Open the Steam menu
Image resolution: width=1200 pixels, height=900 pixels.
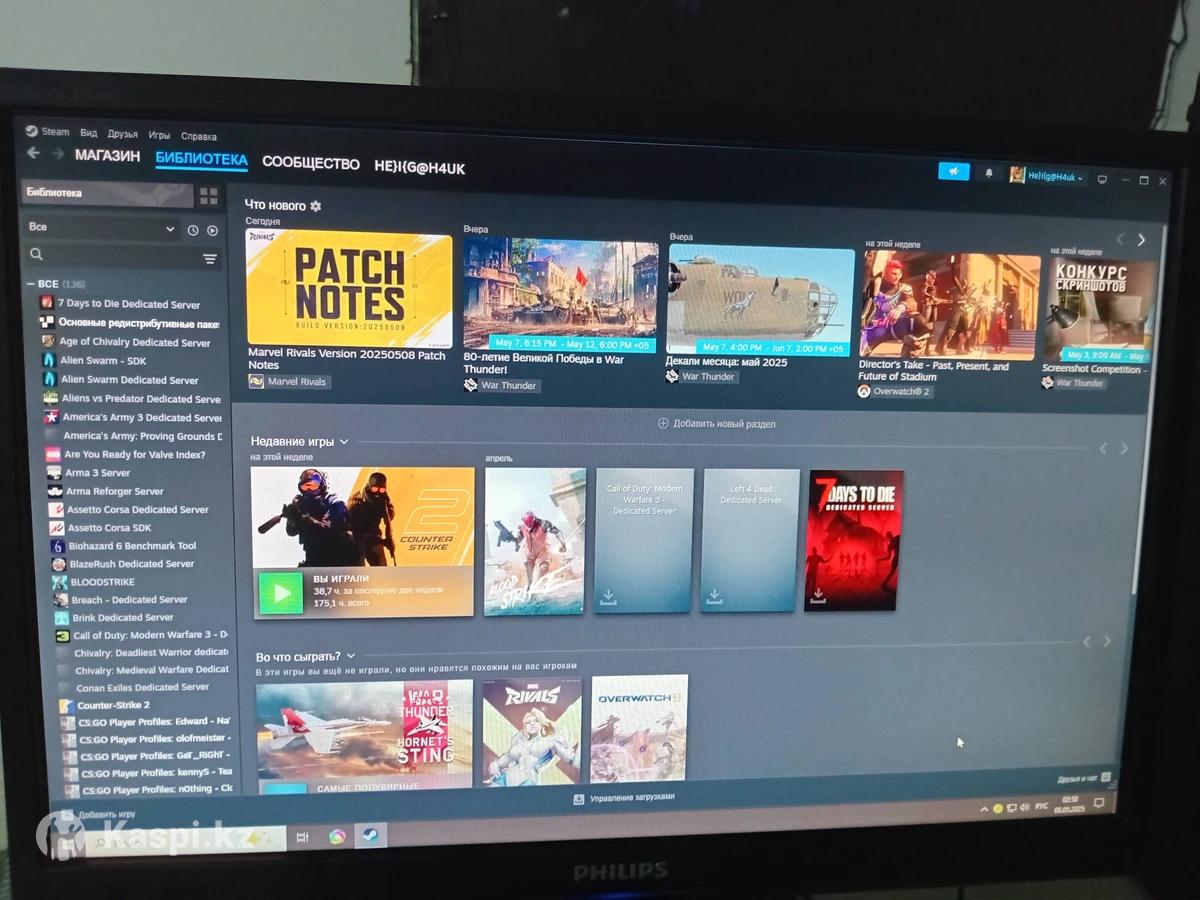pos(48,131)
